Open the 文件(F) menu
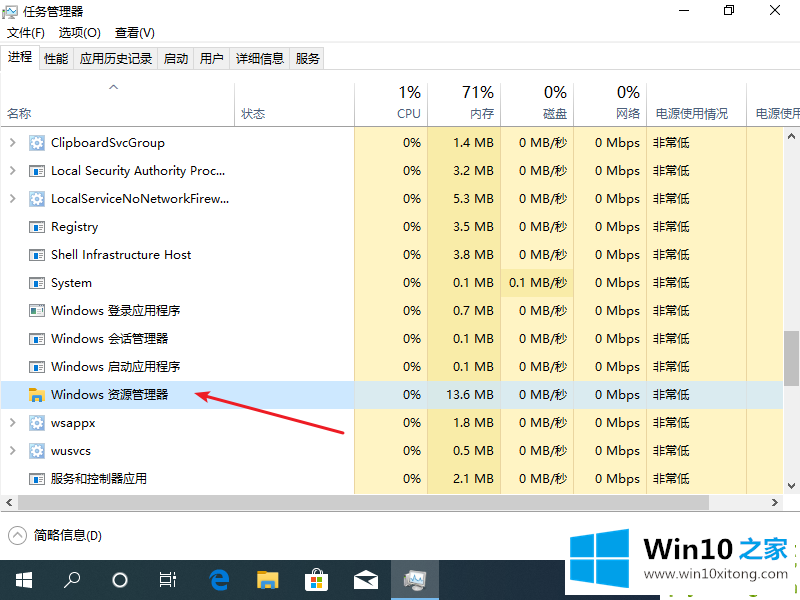This screenshot has width=800, height=600. pyautogui.click(x=26, y=33)
